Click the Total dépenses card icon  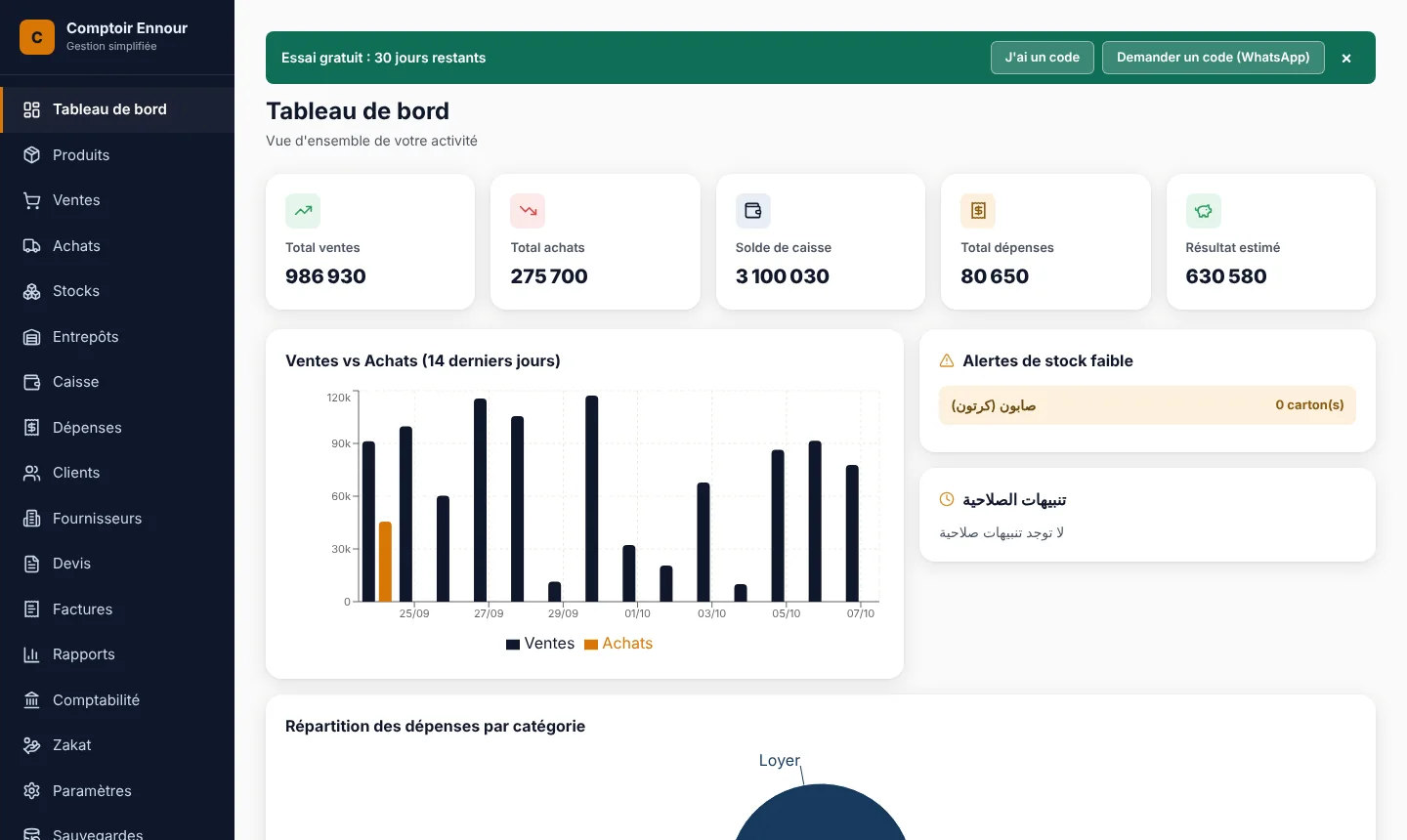click(978, 211)
